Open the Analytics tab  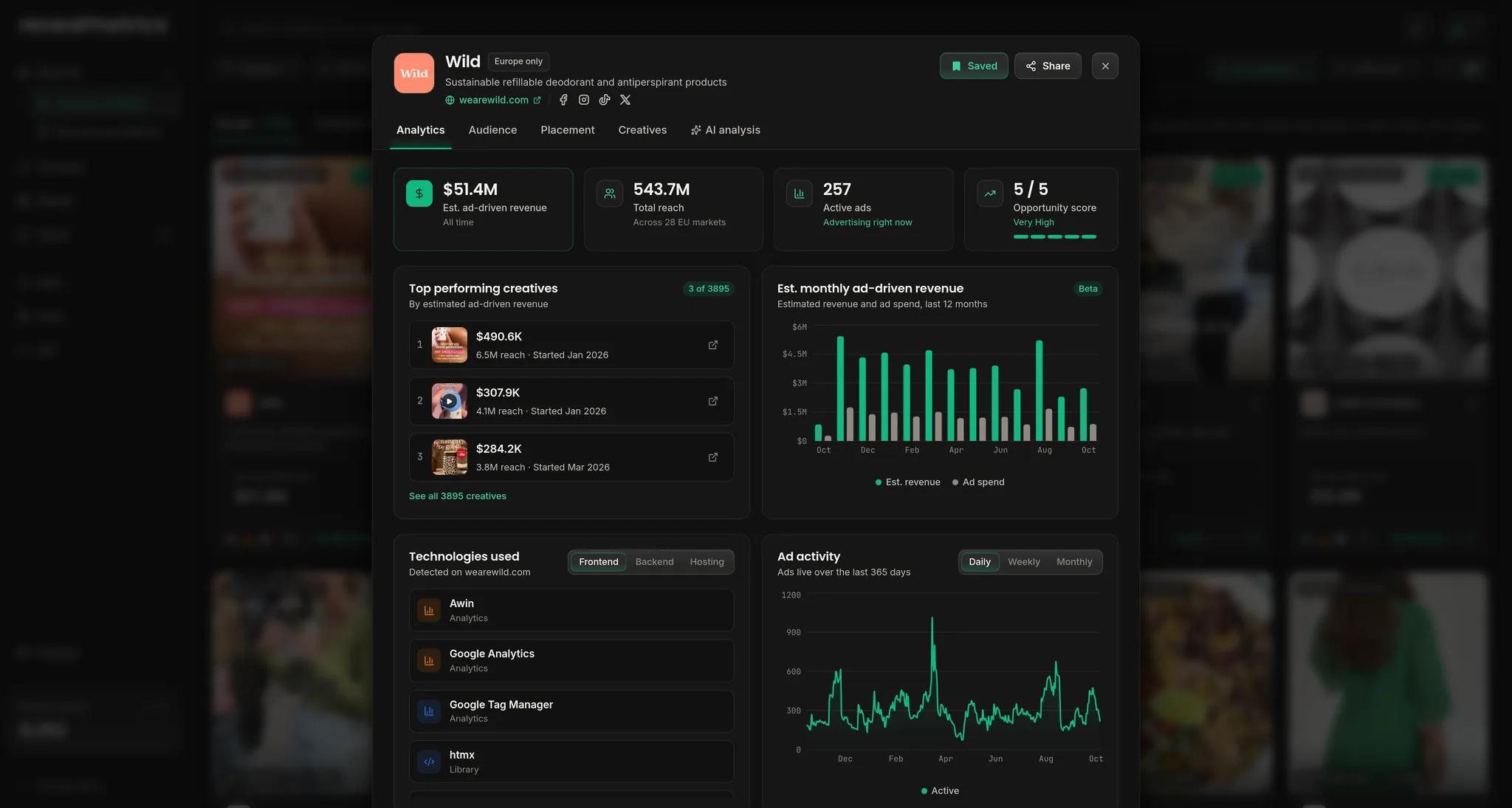[x=420, y=130]
